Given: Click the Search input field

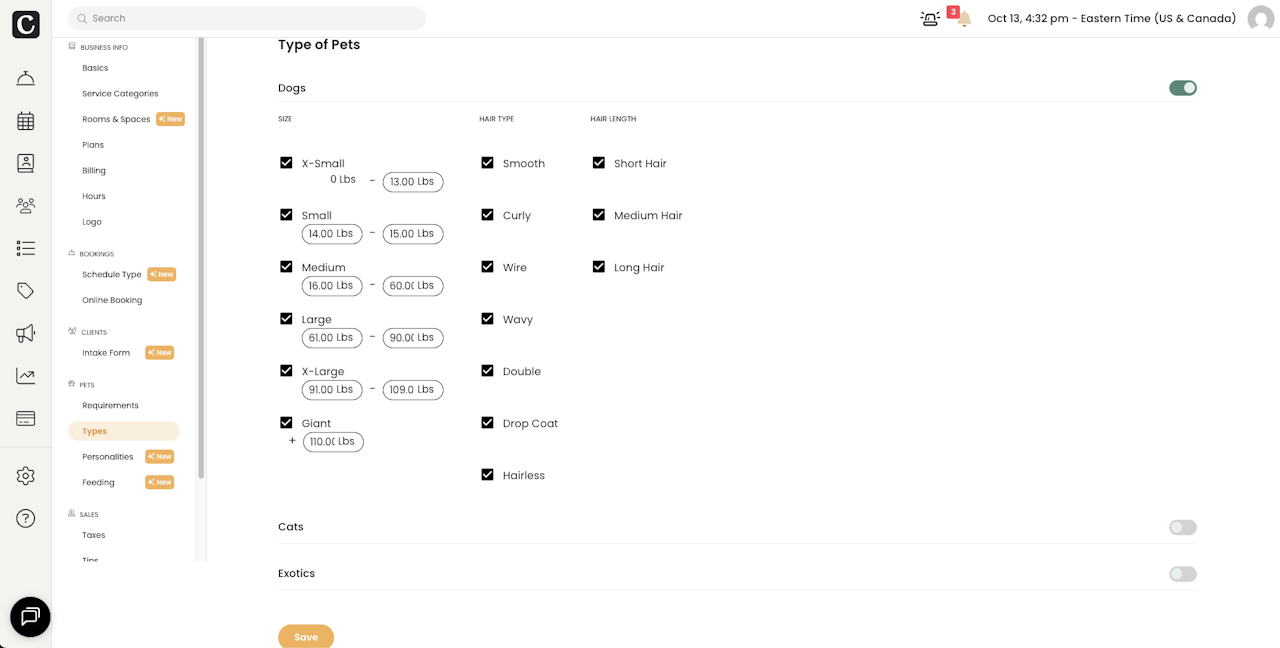Looking at the screenshot, I should click(x=250, y=18).
